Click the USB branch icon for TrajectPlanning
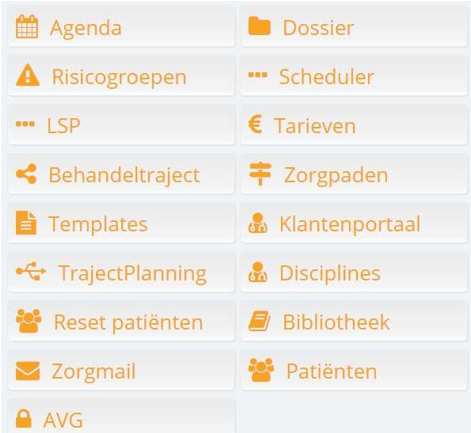The image size is (471, 433). tap(31, 271)
